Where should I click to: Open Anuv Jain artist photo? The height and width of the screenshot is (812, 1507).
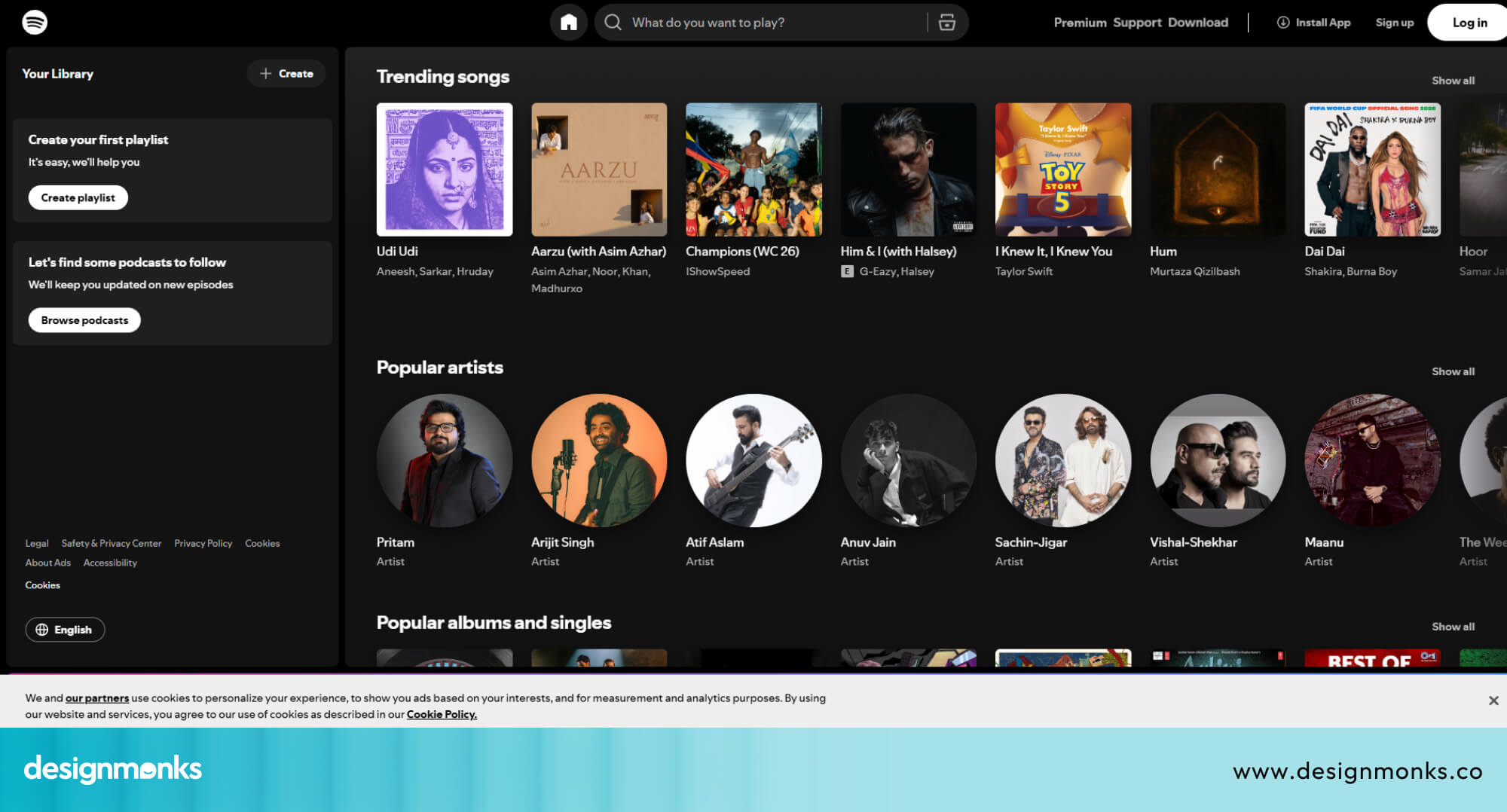(909, 460)
